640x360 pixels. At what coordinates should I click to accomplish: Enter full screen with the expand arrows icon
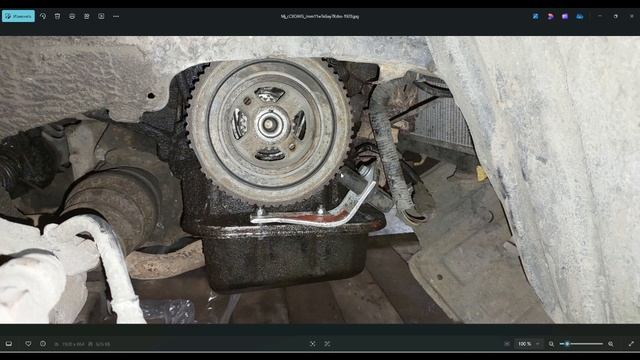(x=631, y=344)
